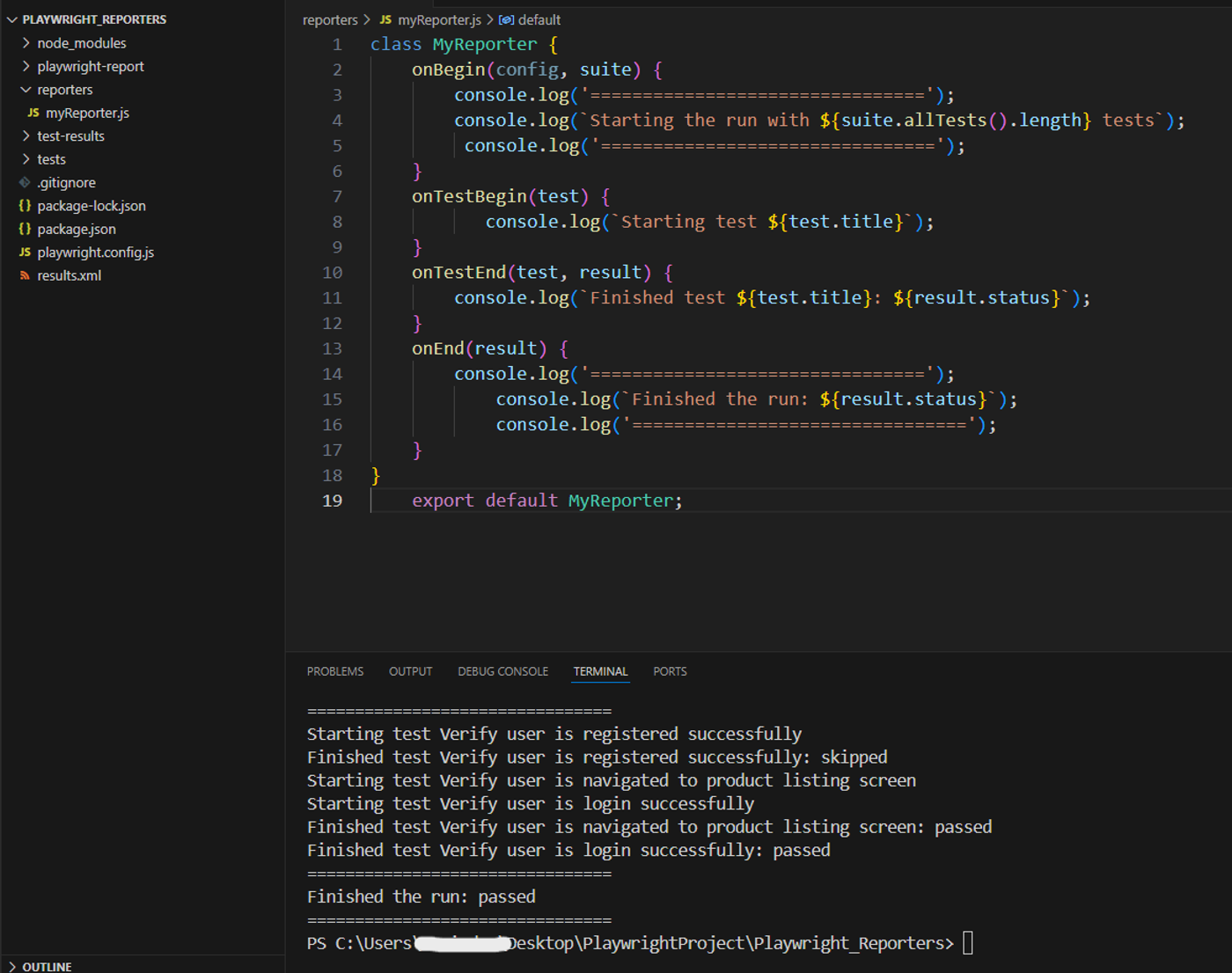Click the braces icon beside package.json
Viewport: 1232px width, 973px height.
click(x=25, y=229)
